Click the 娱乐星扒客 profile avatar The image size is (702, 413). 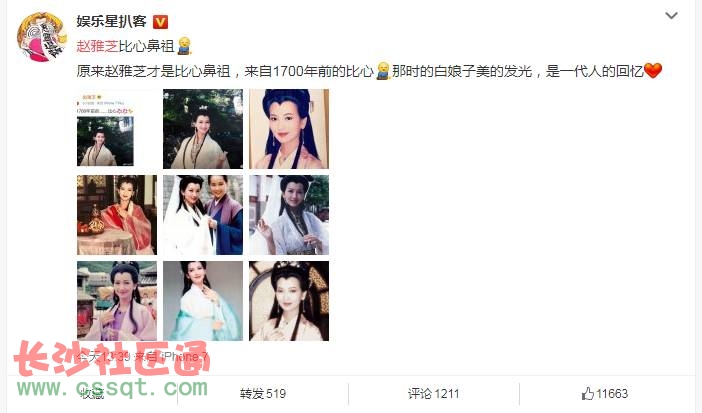coord(41,37)
